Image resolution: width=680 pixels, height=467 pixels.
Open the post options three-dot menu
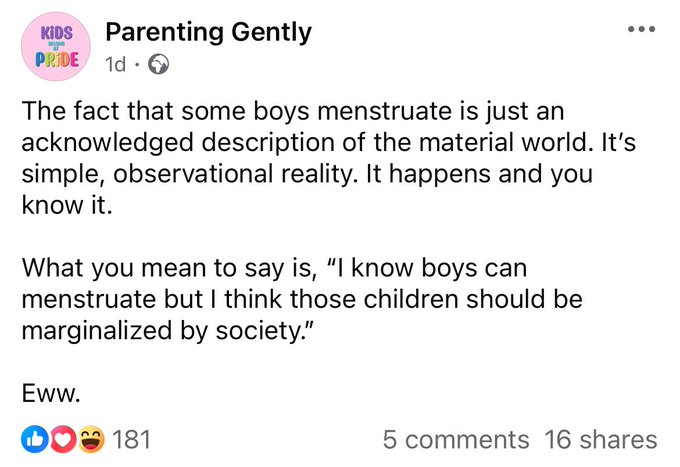coord(641,29)
